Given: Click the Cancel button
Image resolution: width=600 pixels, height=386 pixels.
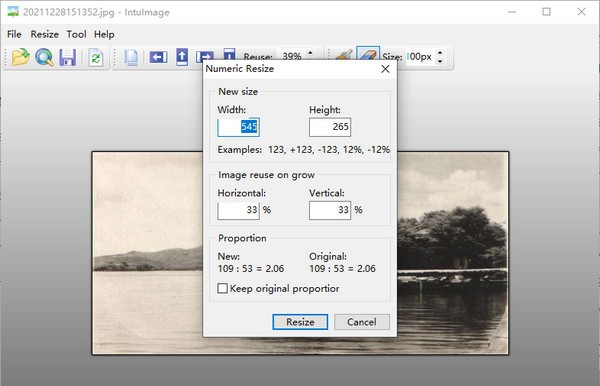Looking at the screenshot, I should click(x=362, y=322).
